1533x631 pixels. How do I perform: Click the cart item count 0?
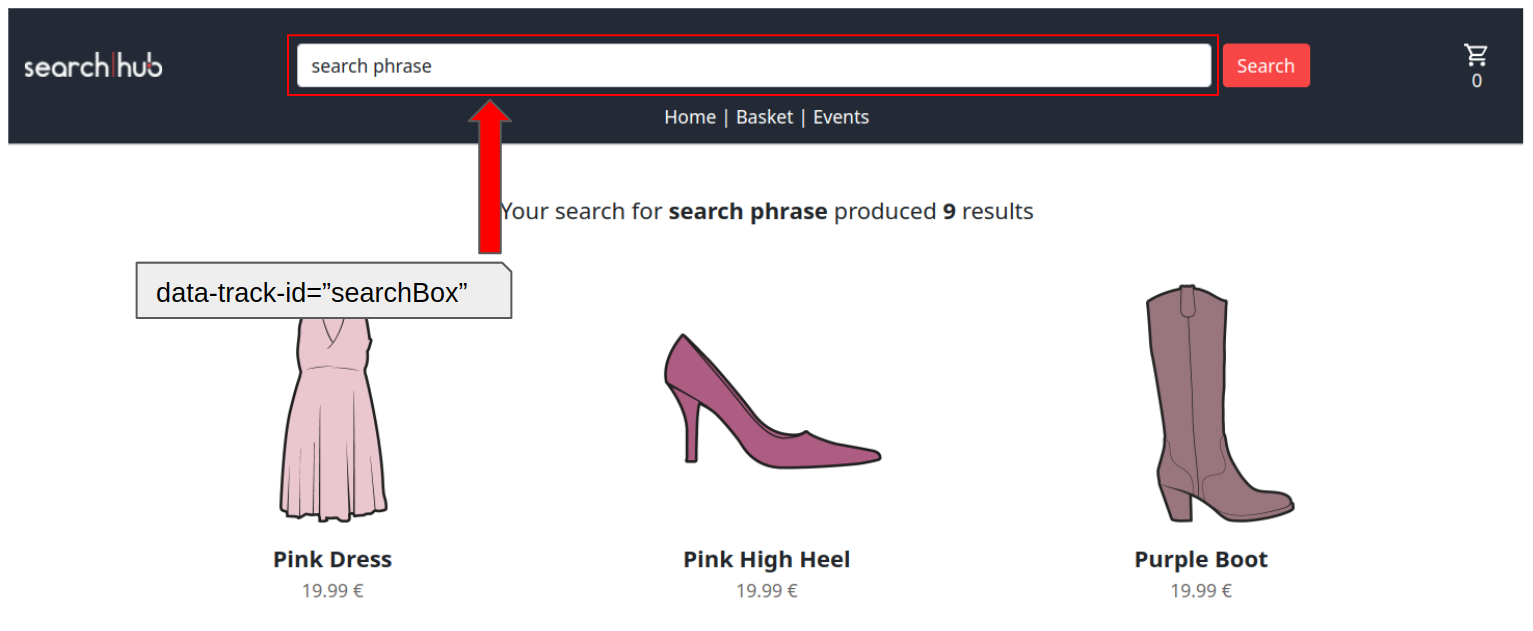click(1477, 81)
